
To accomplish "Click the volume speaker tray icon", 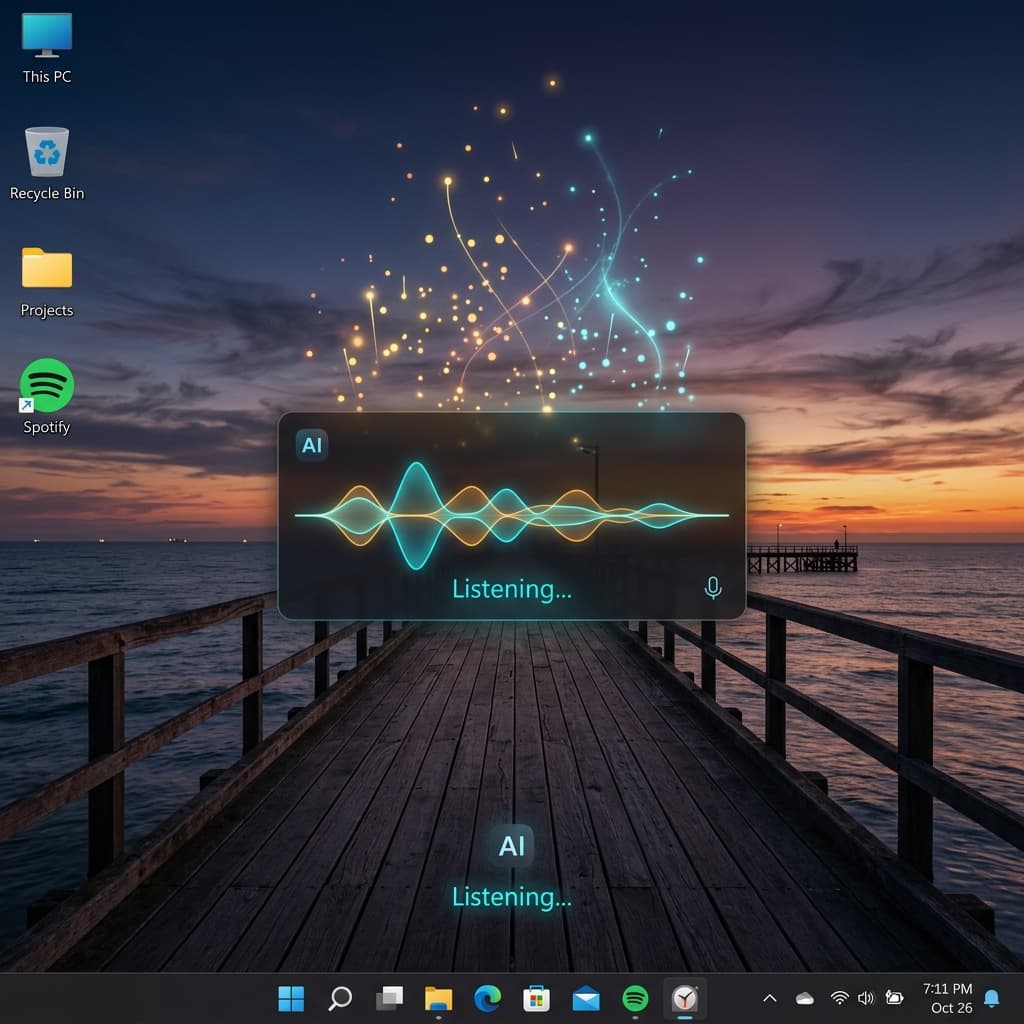I will [x=866, y=998].
